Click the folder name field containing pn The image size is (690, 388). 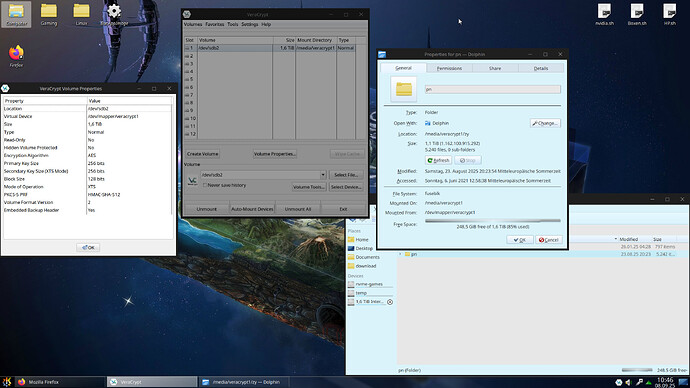pyautogui.click(x=492, y=89)
